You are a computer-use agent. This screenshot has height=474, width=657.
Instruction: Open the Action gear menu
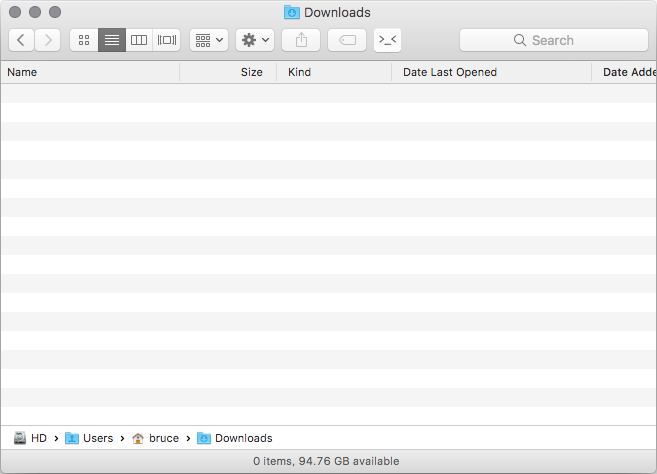click(x=255, y=40)
